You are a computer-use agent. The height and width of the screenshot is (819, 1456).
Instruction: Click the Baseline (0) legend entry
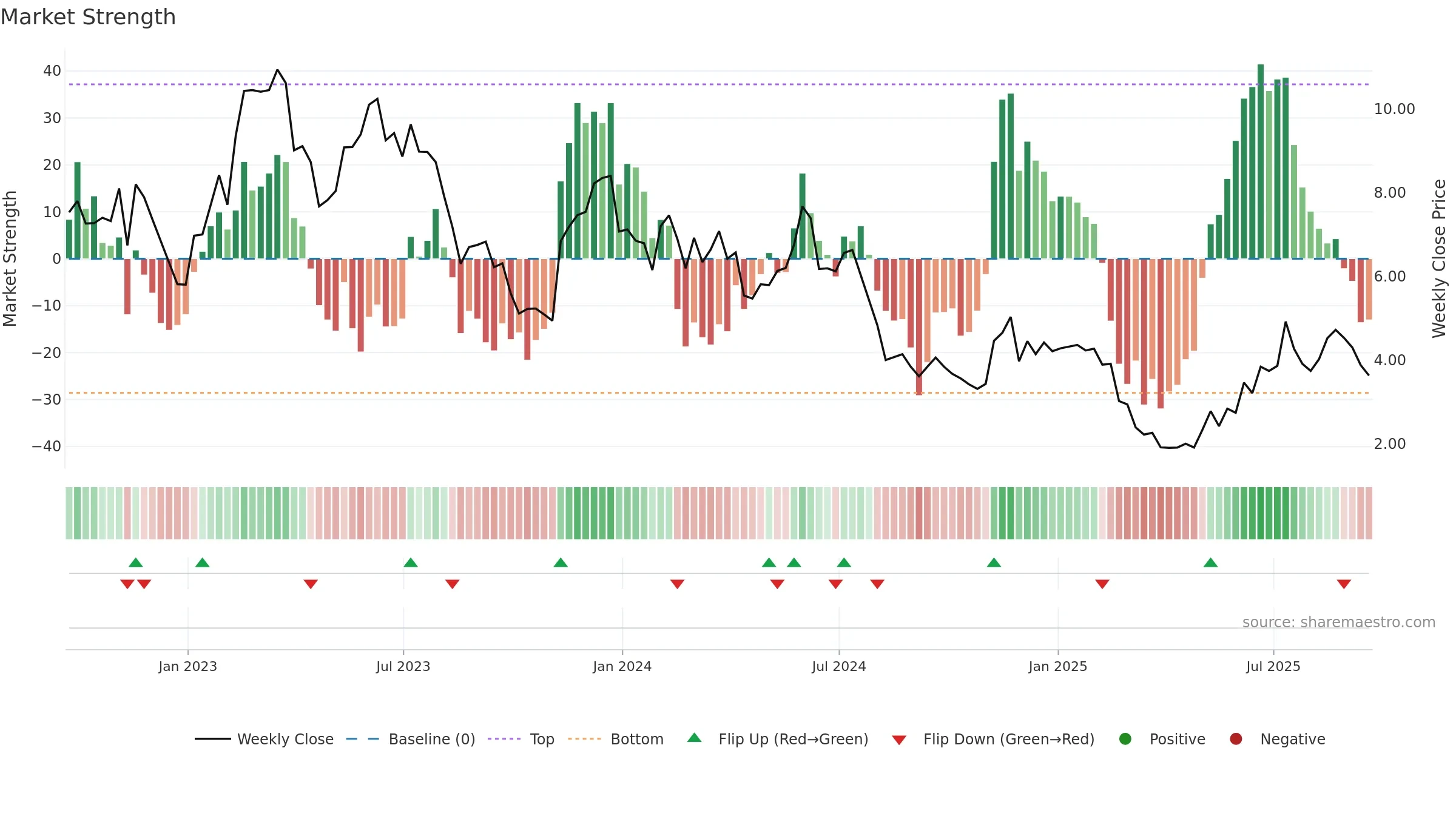tap(411, 739)
